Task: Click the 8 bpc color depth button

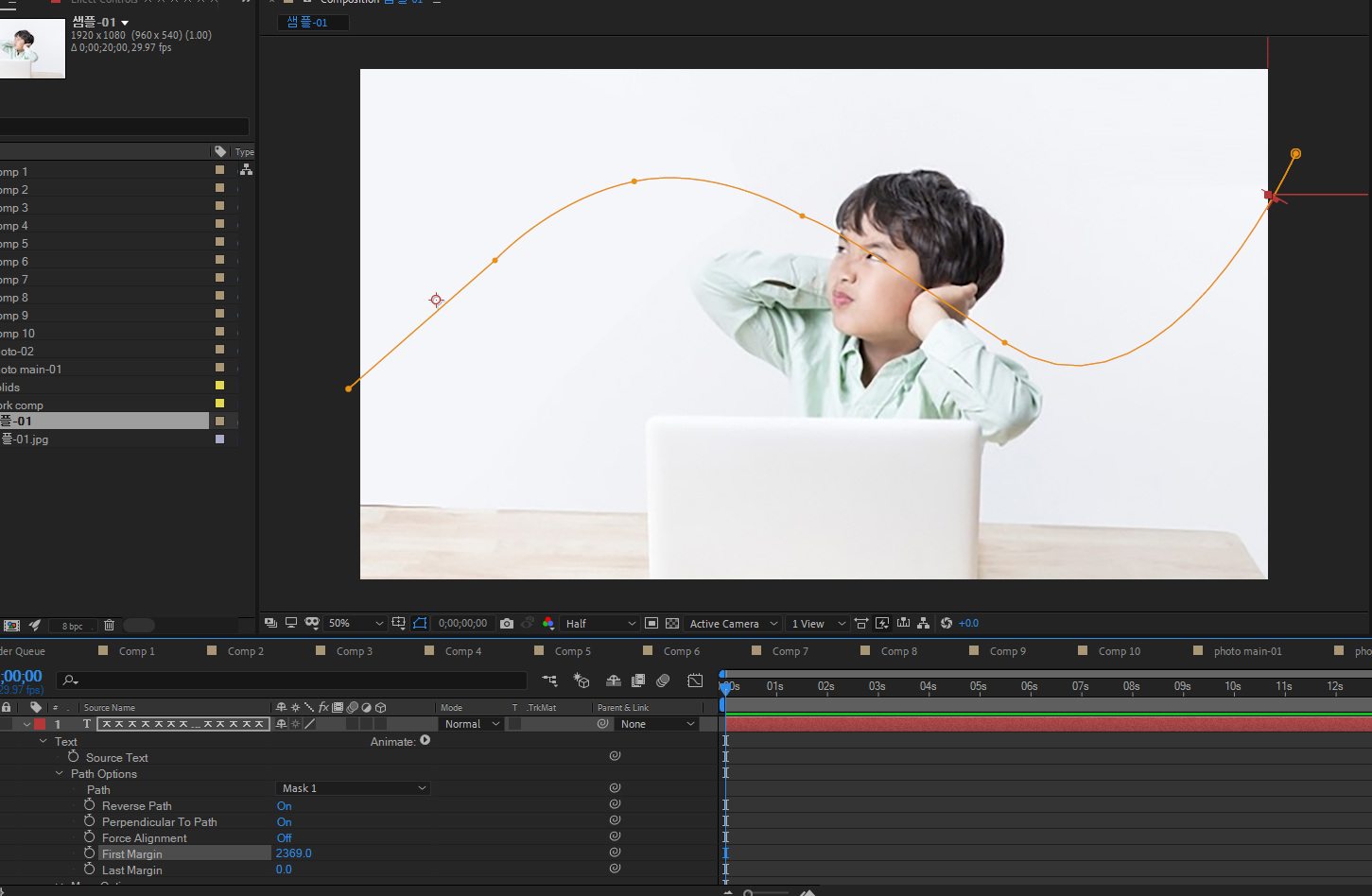Action: tap(73, 626)
